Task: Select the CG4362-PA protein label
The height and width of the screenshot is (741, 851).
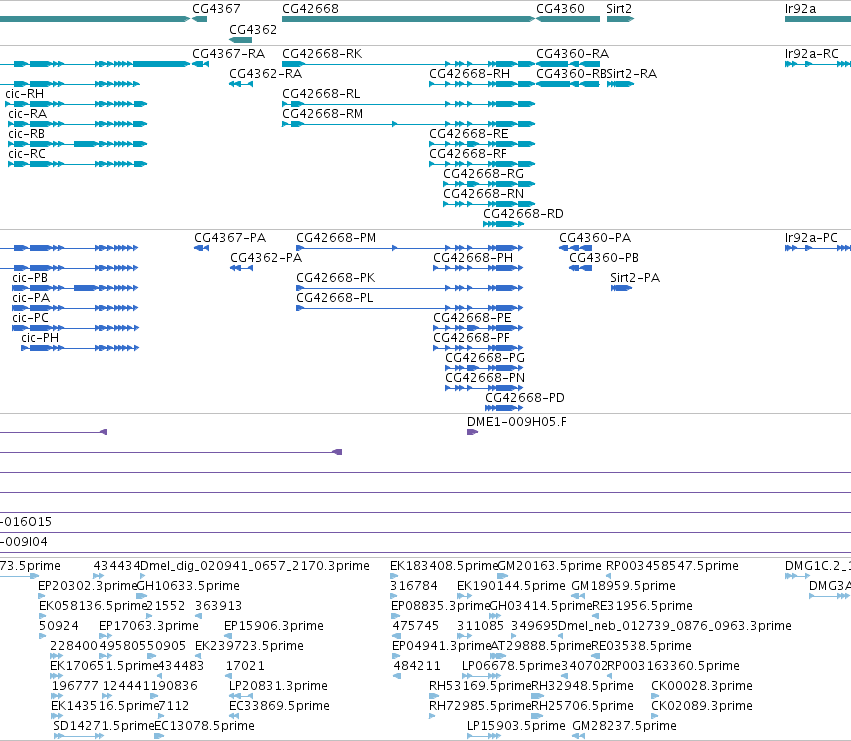Action: [266, 258]
